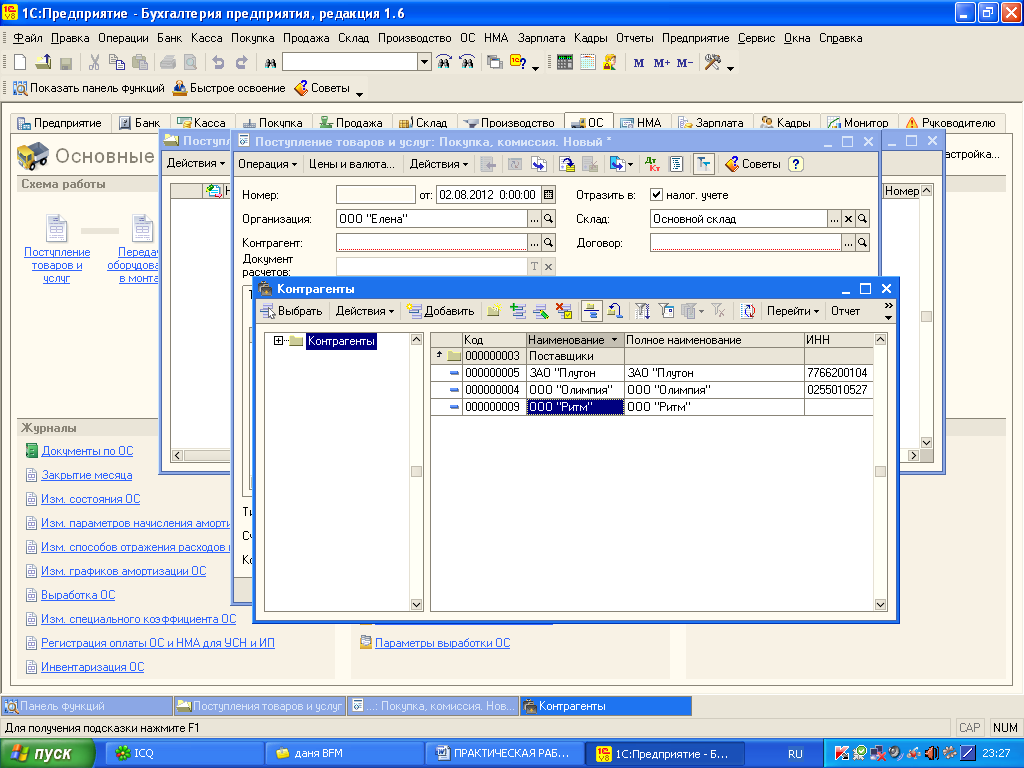
Task: Click the mark for deletion red X icon
Action: (x=564, y=311)
